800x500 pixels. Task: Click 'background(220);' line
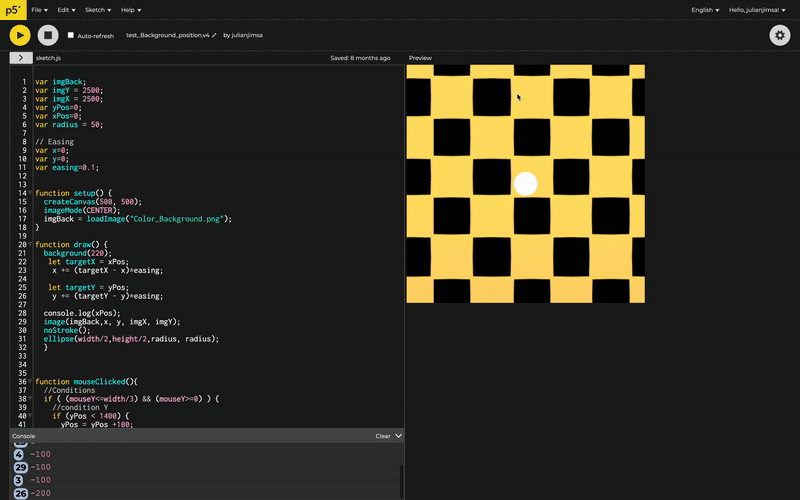tap(78, 253)
